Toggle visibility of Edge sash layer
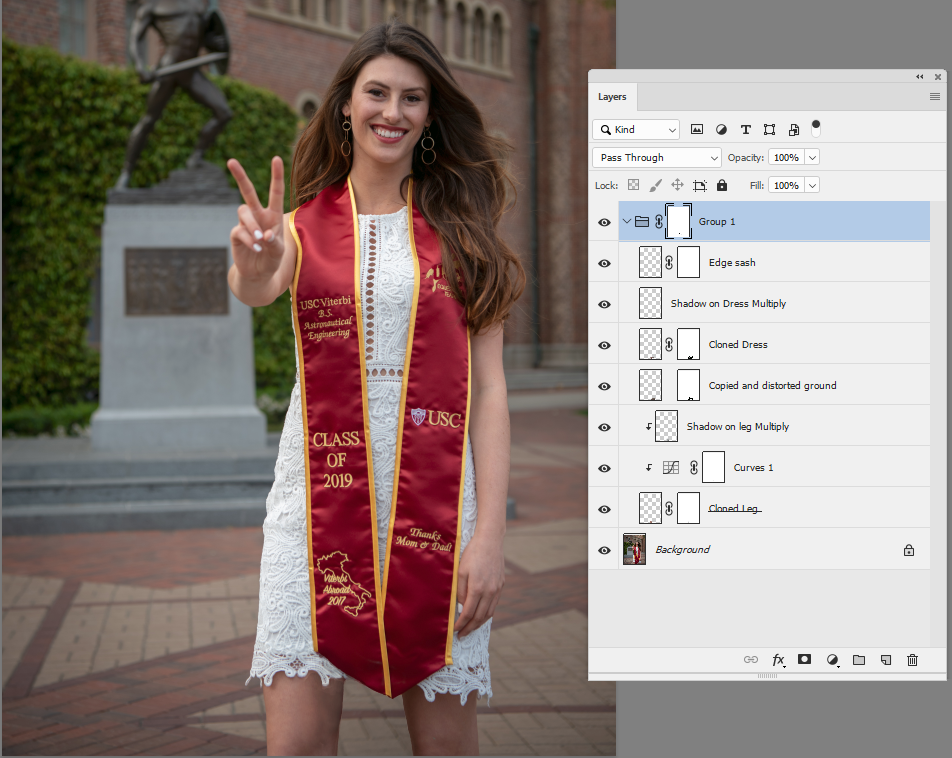952x758 pixels. click(x=604, y=264)
